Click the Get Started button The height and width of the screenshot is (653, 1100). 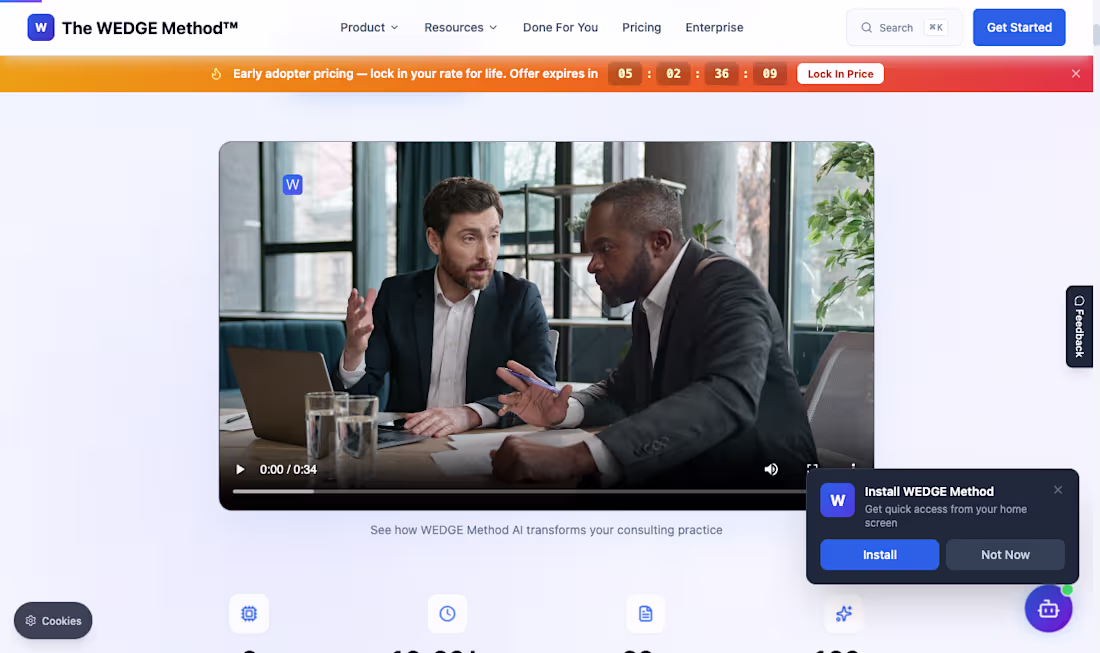coord(1019,27)
